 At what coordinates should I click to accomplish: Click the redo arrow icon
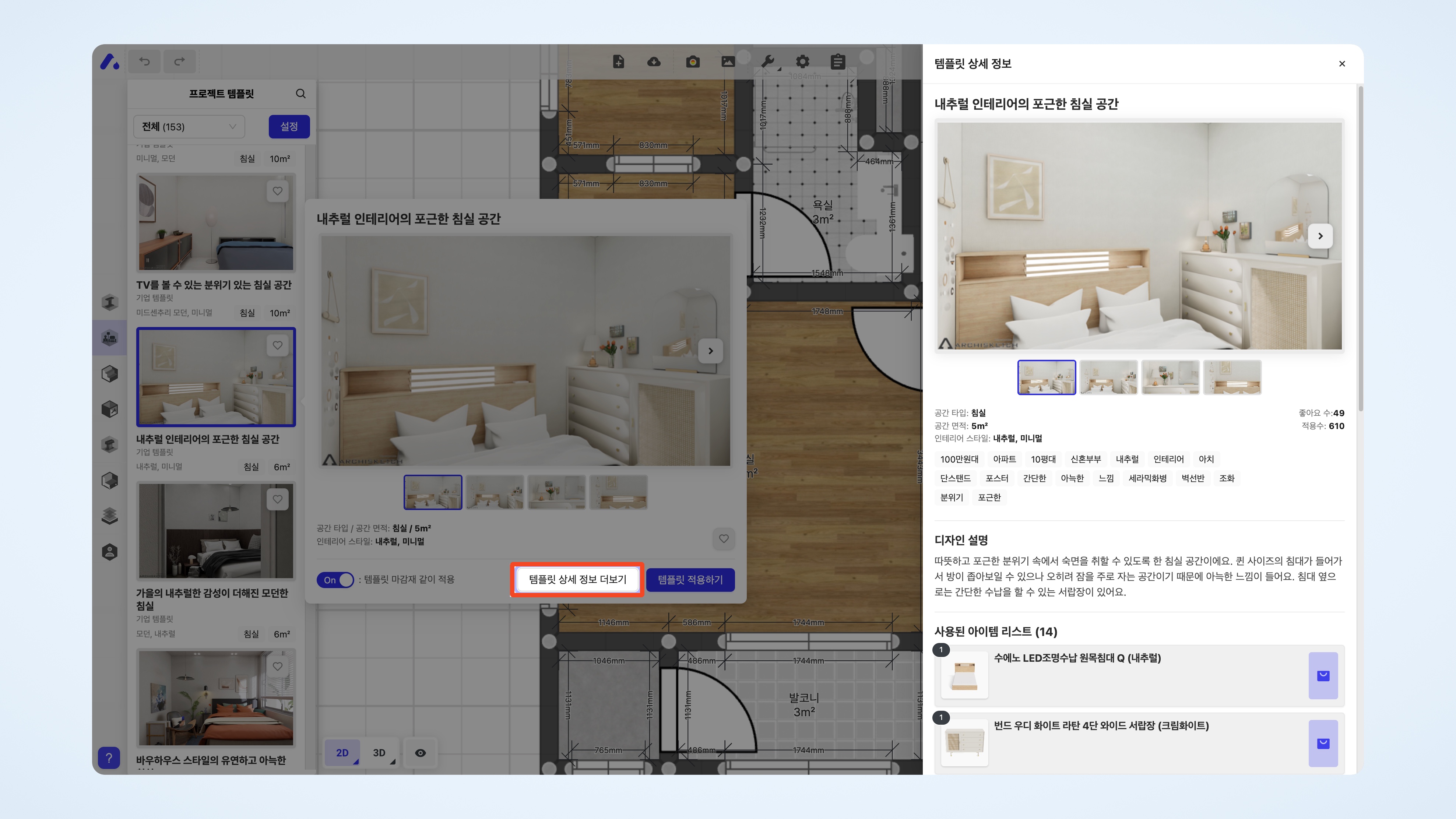click(x=179, y=61)
